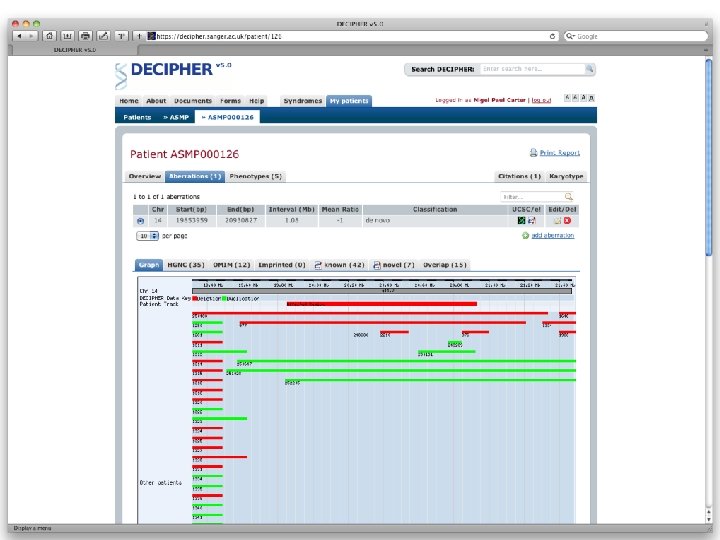Image resolution: width=720 pixels, height=540 pixels.
Task: Click the DECIPHER v5.0 browser tab
Action: point(75,50)
